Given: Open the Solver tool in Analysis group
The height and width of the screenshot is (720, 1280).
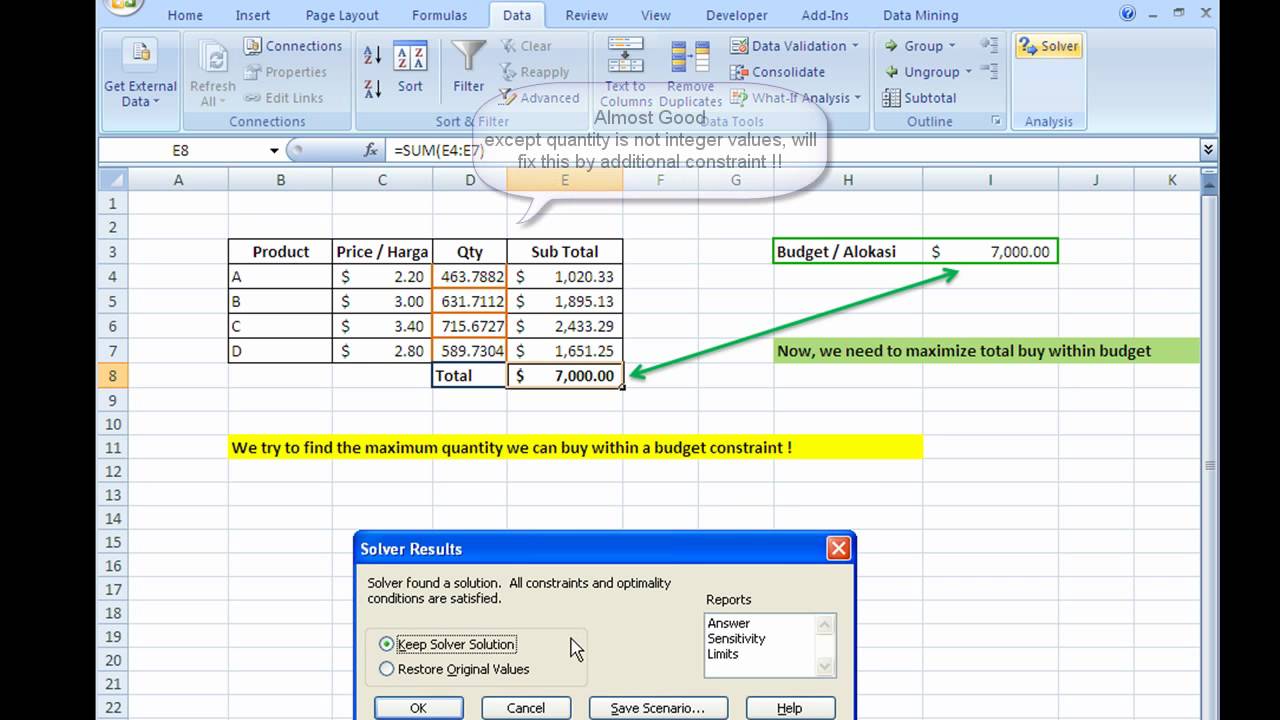Looking at the screenshot, I should [1048, 46].
